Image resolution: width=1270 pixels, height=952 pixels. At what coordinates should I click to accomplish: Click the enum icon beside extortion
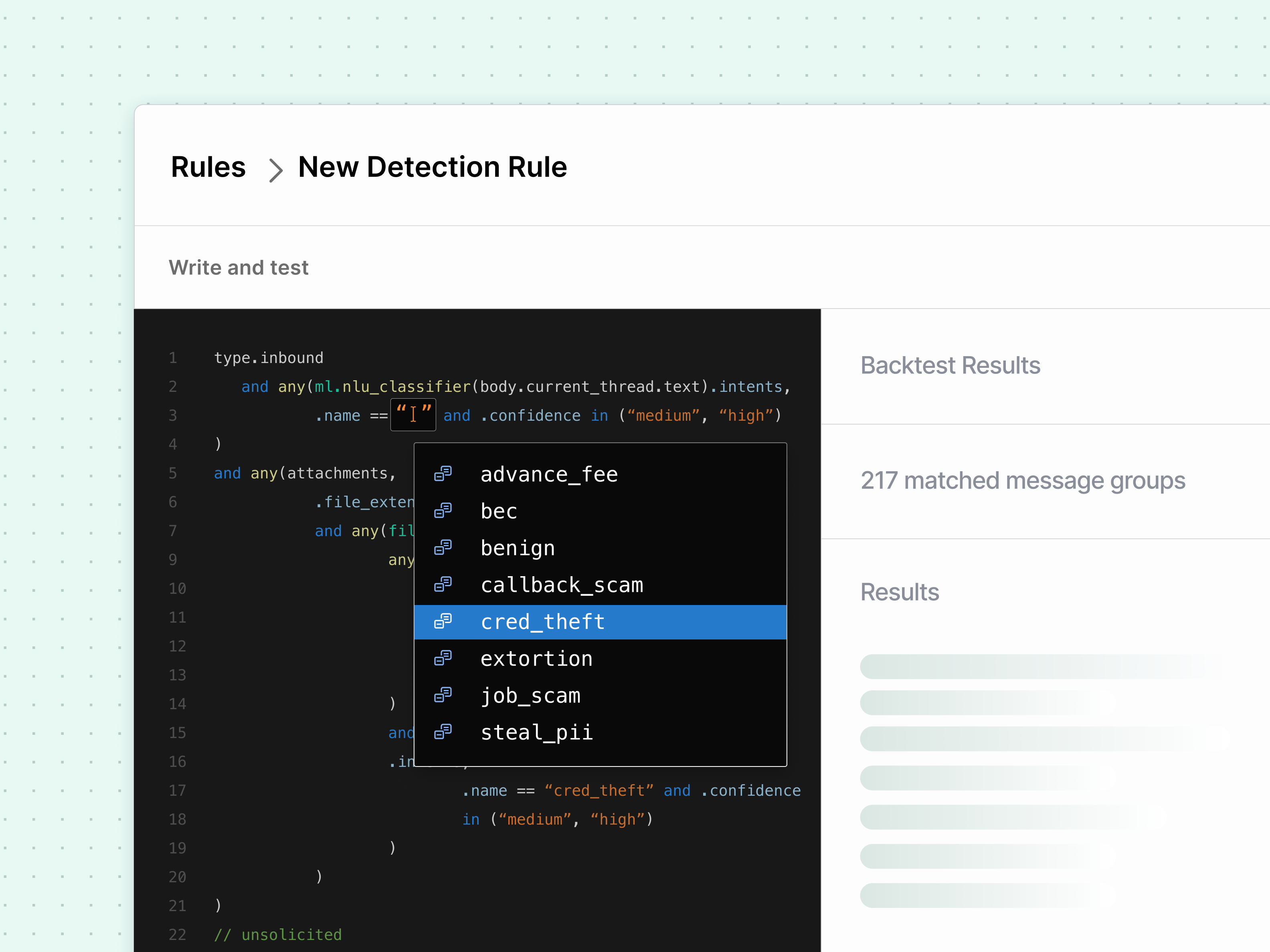click(443, 658)
